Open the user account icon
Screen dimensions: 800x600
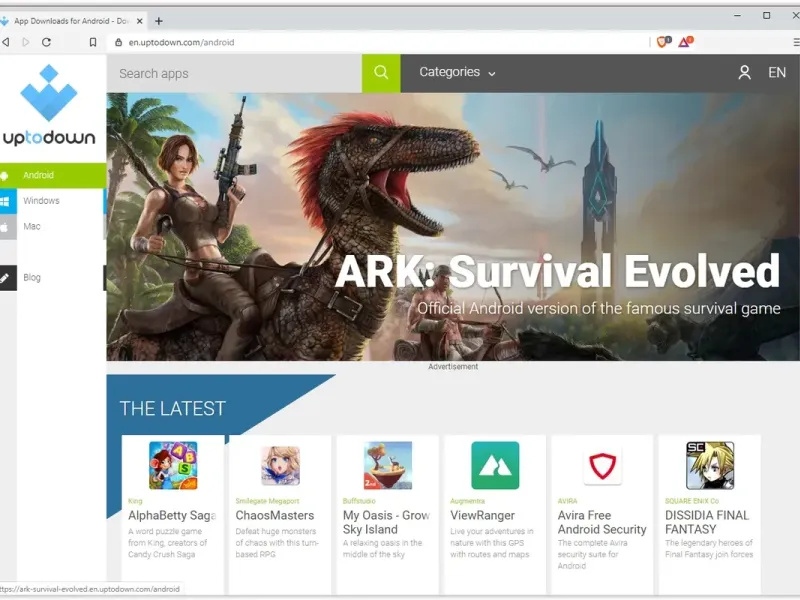coord(744,72)
